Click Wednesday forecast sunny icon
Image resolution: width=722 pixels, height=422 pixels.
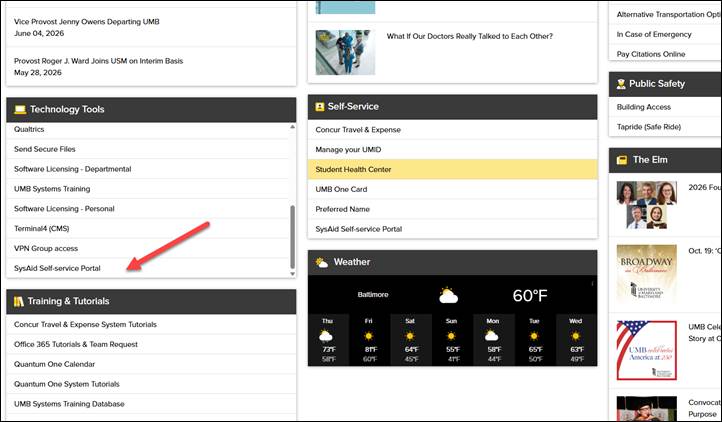tap(576, 336)
